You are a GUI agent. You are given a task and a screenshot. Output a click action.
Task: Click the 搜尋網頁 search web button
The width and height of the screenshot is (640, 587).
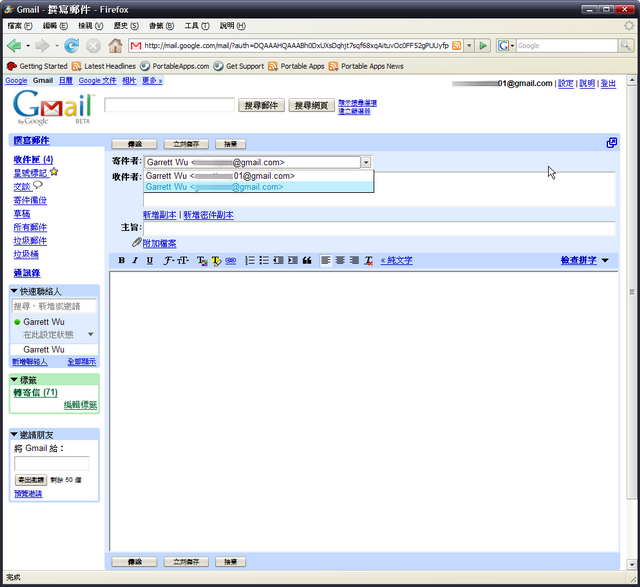(311, 105)
